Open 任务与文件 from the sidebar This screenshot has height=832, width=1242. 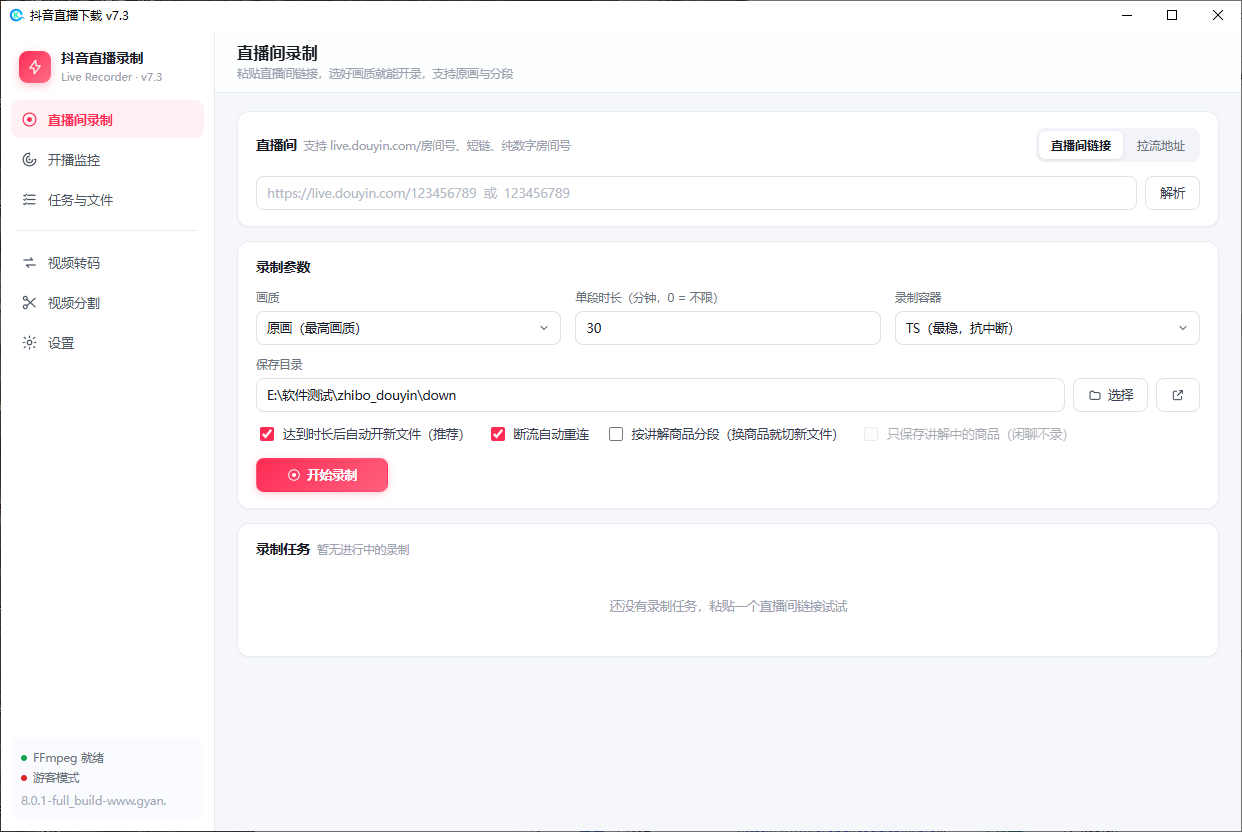click(x=107, y=199)
